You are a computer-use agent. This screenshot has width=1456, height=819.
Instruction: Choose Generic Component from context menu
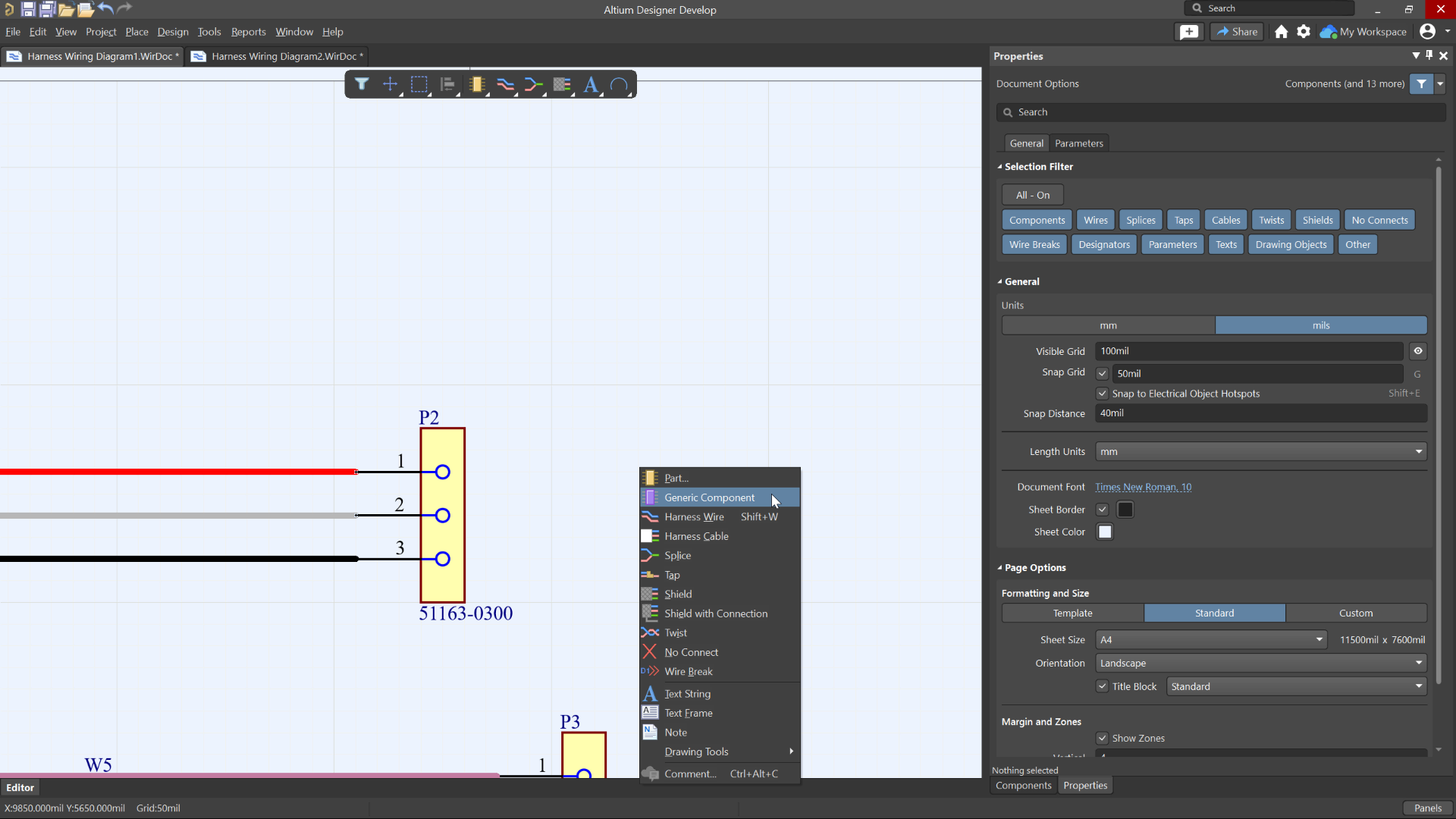coord(720,497)
